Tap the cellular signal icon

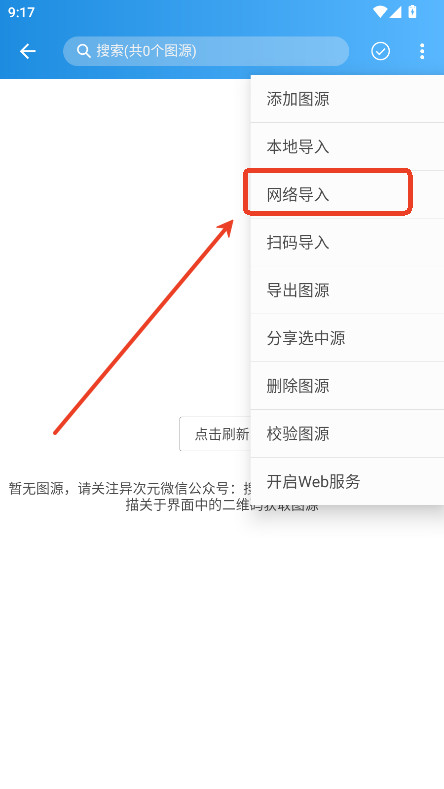[x=395, y=12]
